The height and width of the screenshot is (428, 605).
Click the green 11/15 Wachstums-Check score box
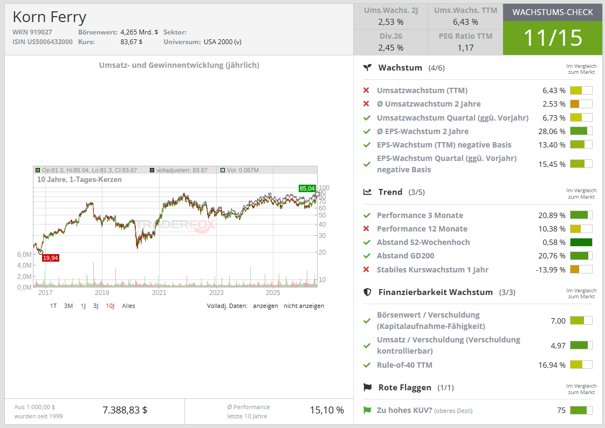553,37
